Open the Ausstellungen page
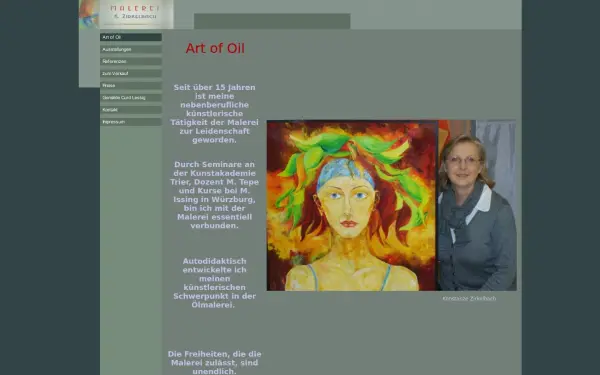The height and width of the screenshot is (375, 600). tap(131, 49)
